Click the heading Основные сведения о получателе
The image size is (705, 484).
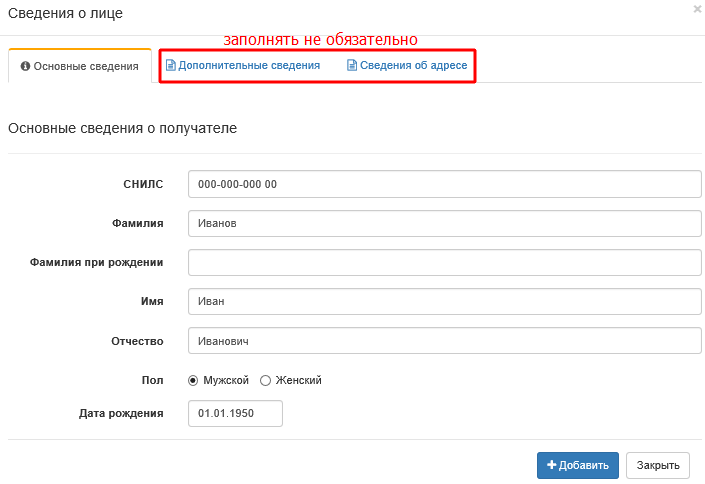[122, 129]
